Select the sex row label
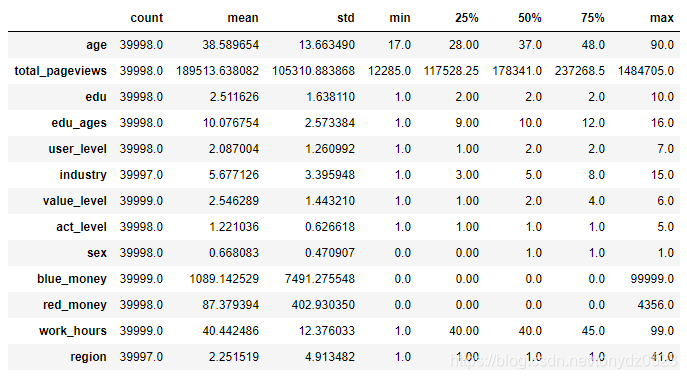Viewport: 687px width, 379px height. (x=97, y=253)
